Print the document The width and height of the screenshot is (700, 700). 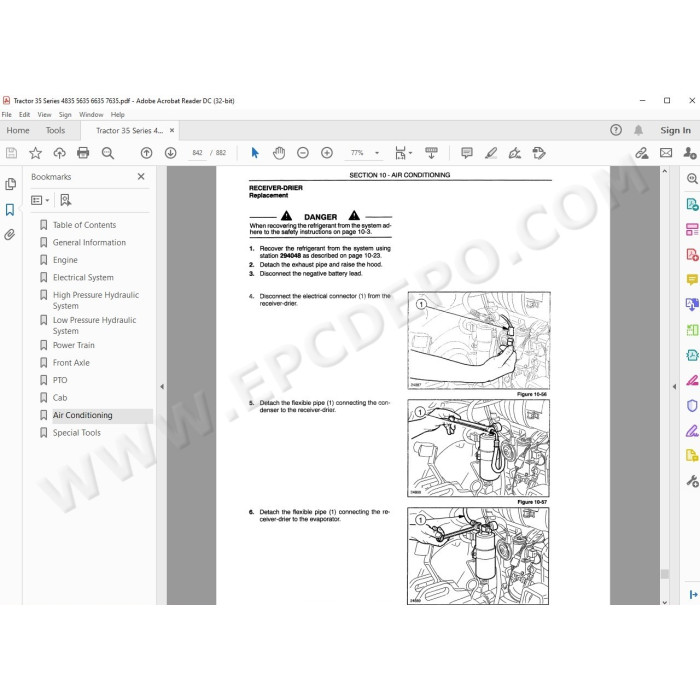[x=83, y=153]
